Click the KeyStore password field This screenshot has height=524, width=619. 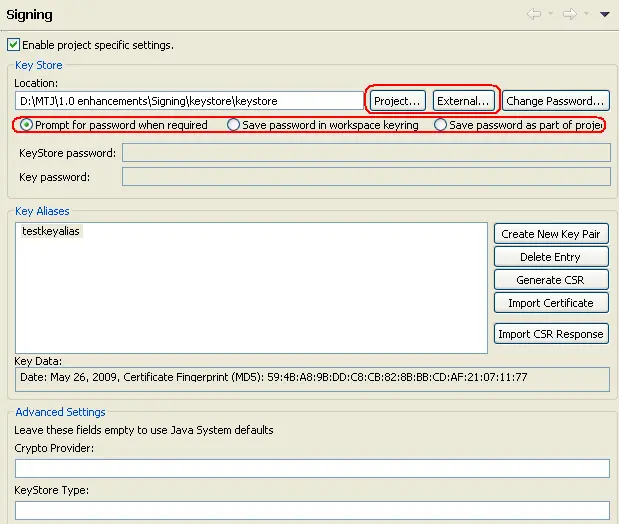[x=366, y=153]
